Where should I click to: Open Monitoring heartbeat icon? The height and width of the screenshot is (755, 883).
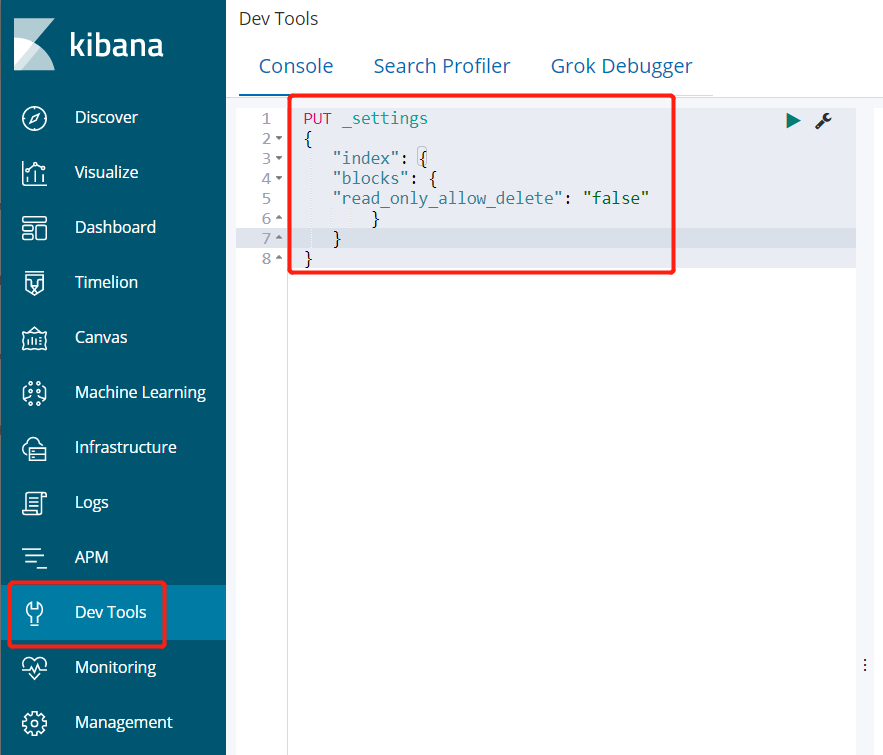pos(34,668)
